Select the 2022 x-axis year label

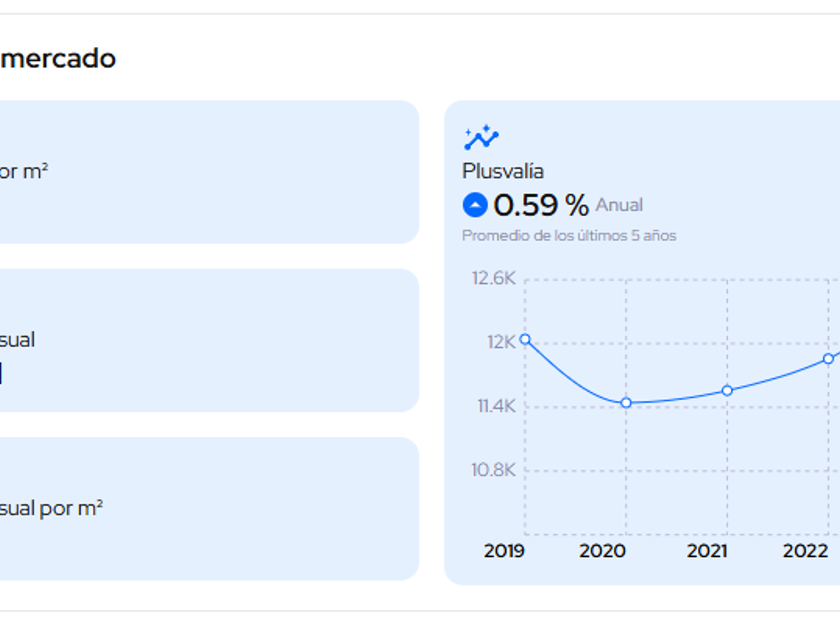click(805, 551)
